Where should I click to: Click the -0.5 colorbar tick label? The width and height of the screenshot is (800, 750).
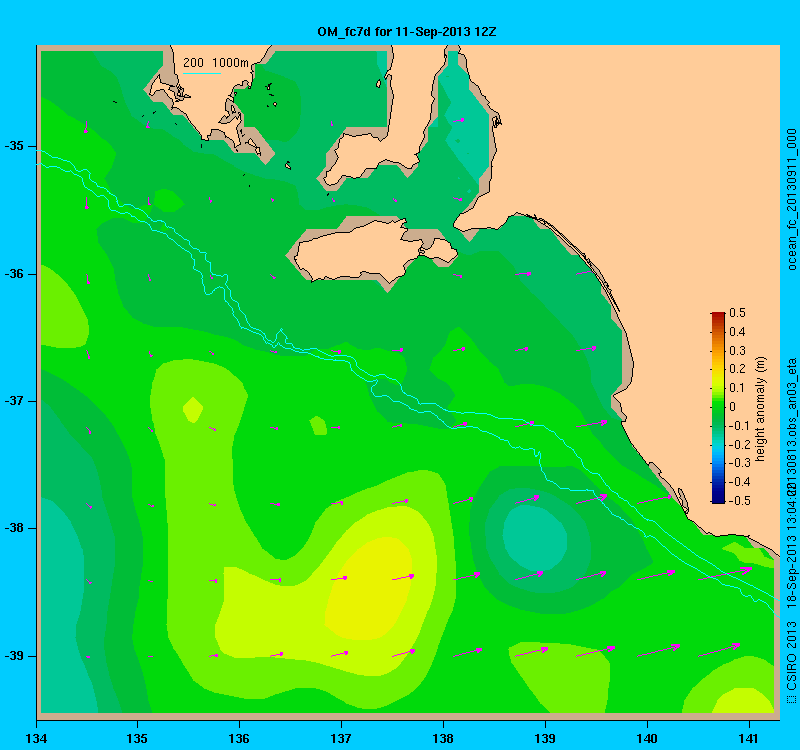(739, 501)
